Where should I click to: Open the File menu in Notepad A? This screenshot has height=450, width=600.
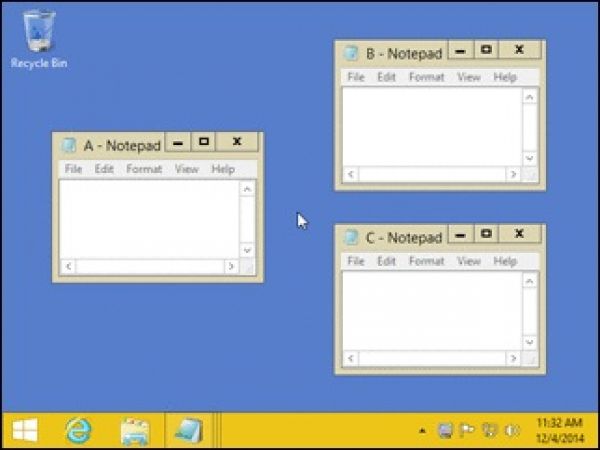(x=73, y=169)
